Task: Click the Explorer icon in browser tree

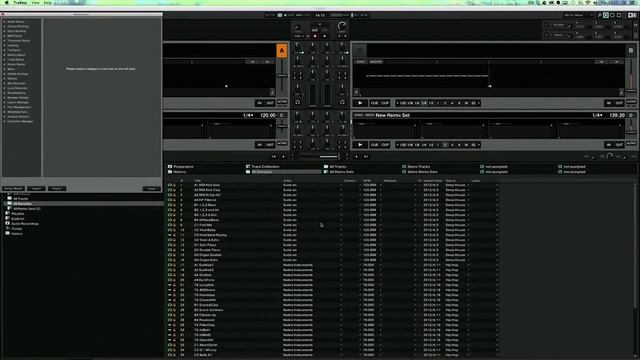Action: click(7, 218)
